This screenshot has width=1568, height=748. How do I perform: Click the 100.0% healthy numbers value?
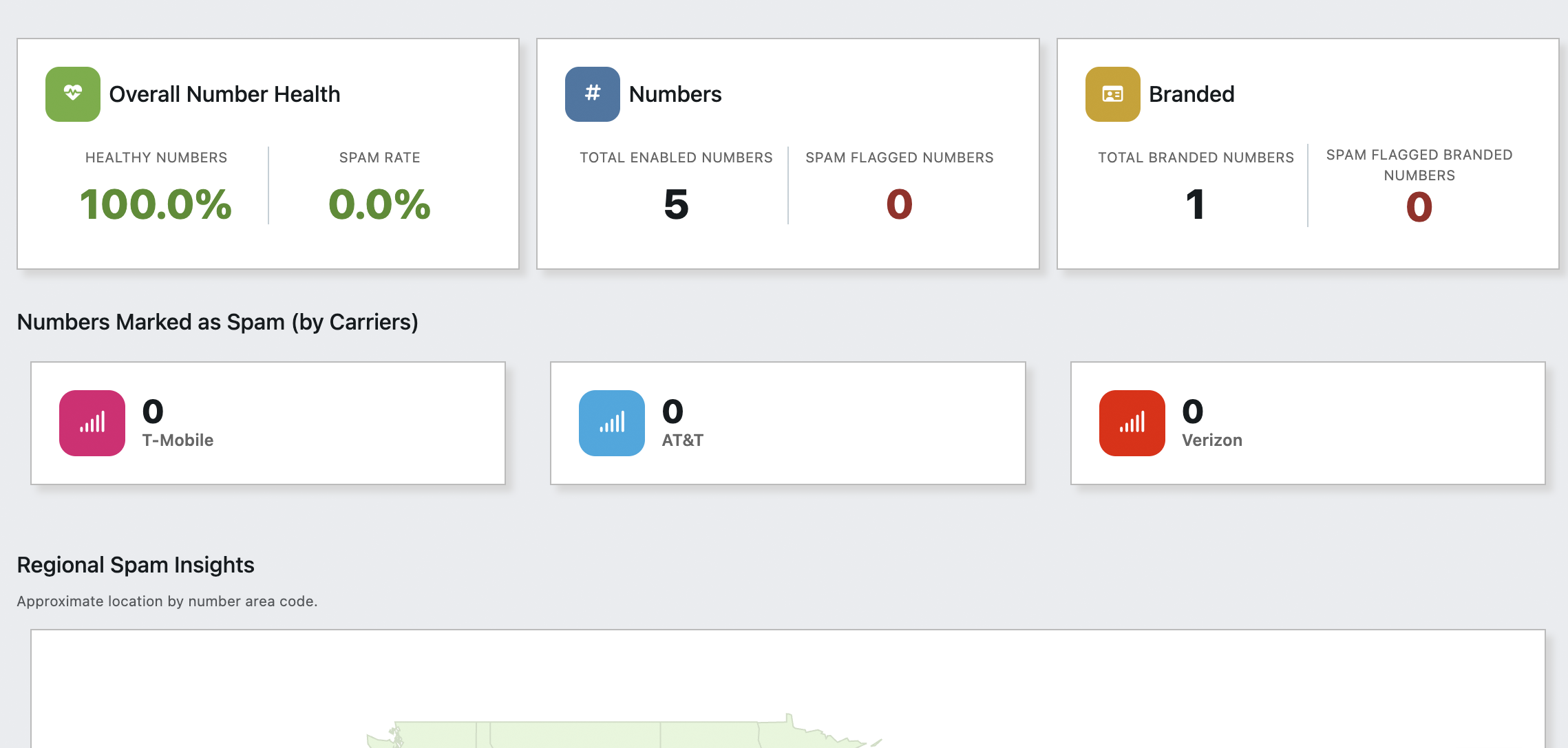[156, 204]
